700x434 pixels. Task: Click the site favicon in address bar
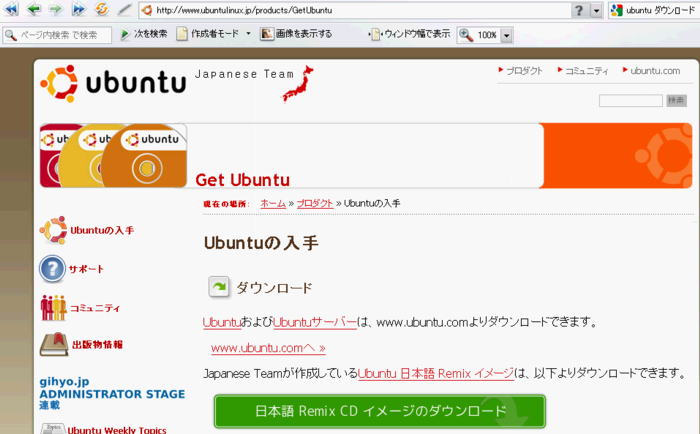tap(147, 10)
